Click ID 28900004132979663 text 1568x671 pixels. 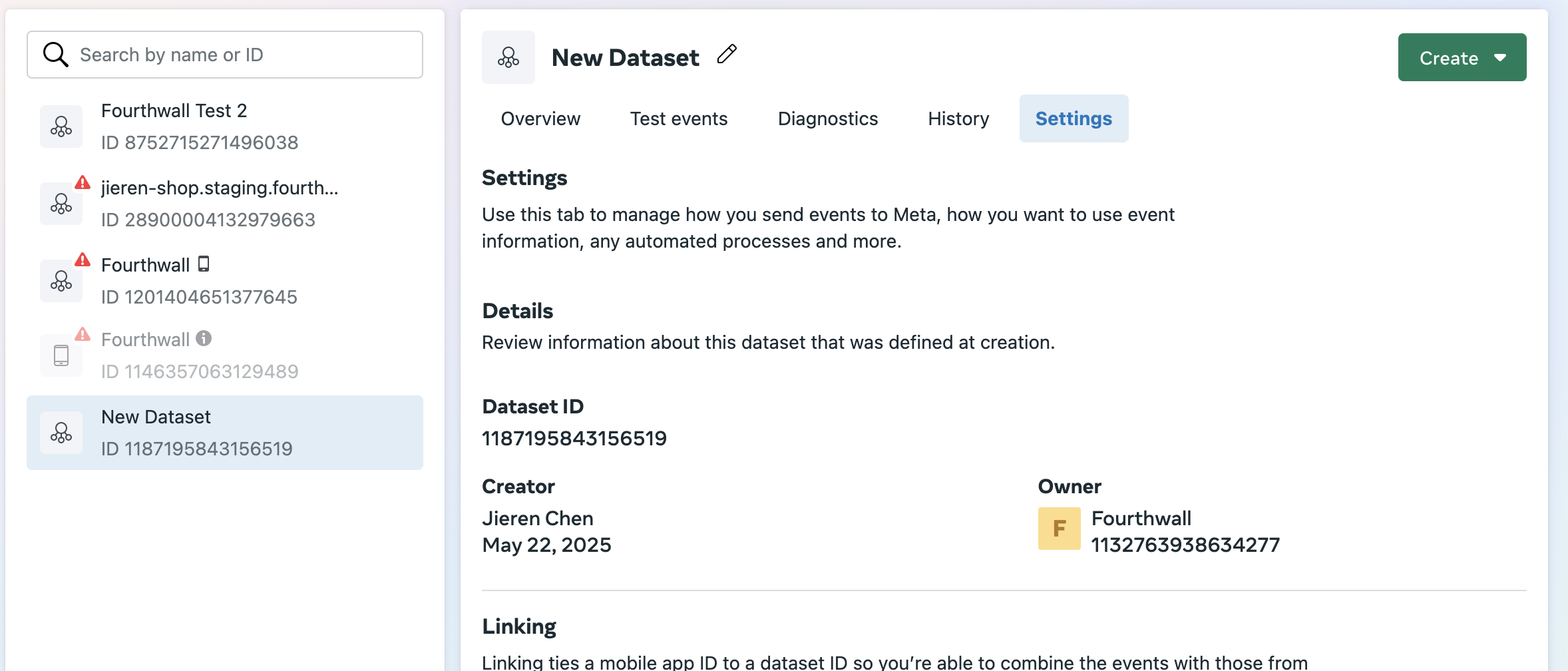[208, 220]
